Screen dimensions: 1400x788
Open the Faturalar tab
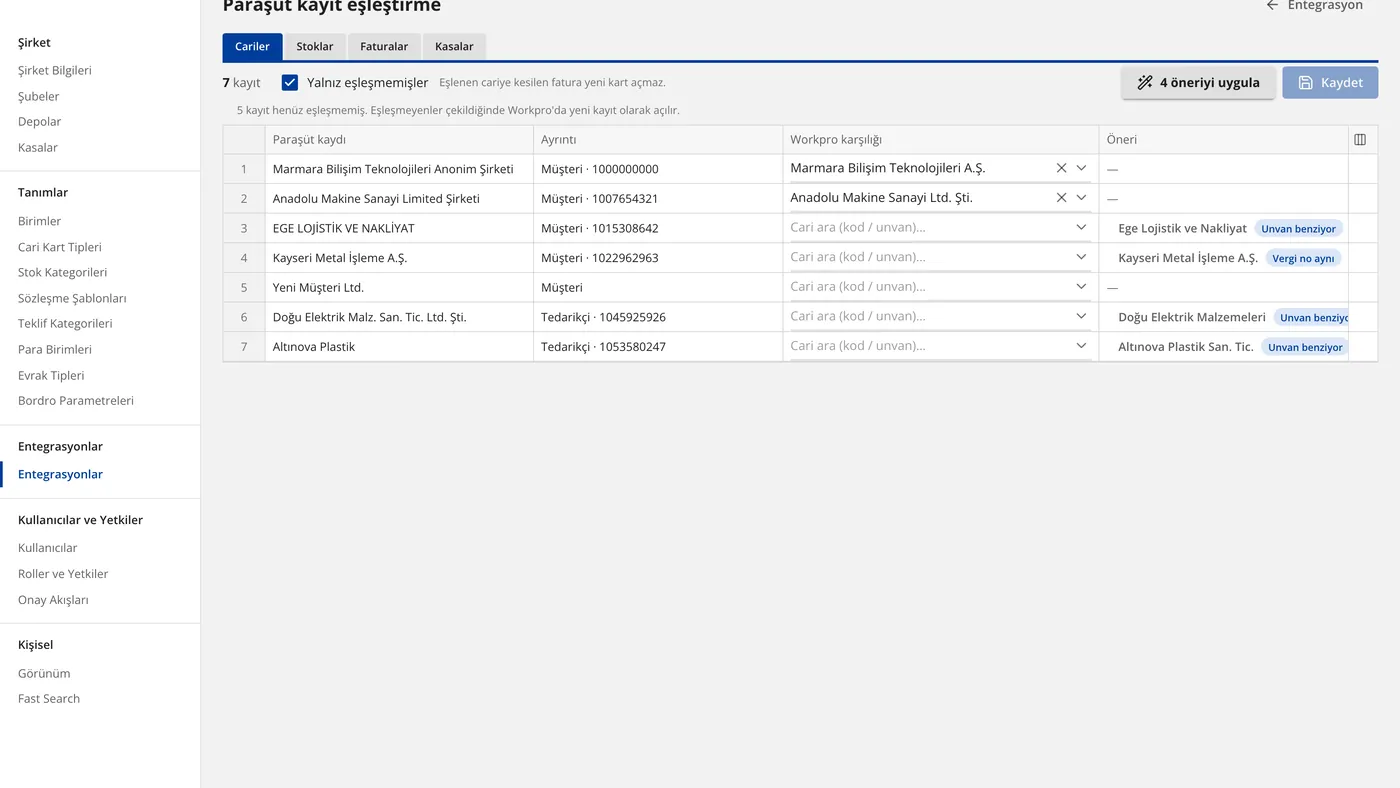click(384, 47)
